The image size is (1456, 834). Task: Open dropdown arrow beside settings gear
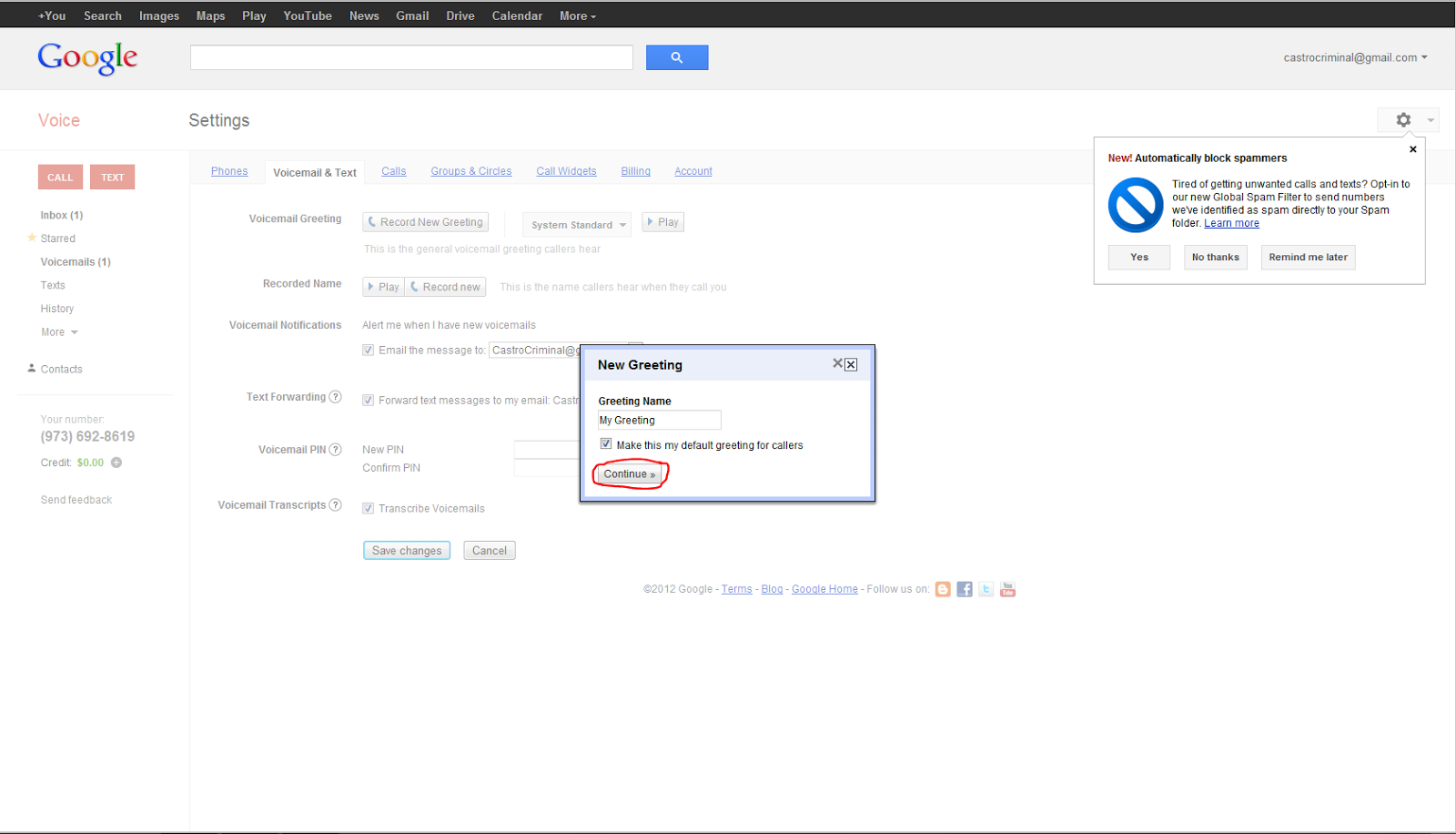point(1431,120)
